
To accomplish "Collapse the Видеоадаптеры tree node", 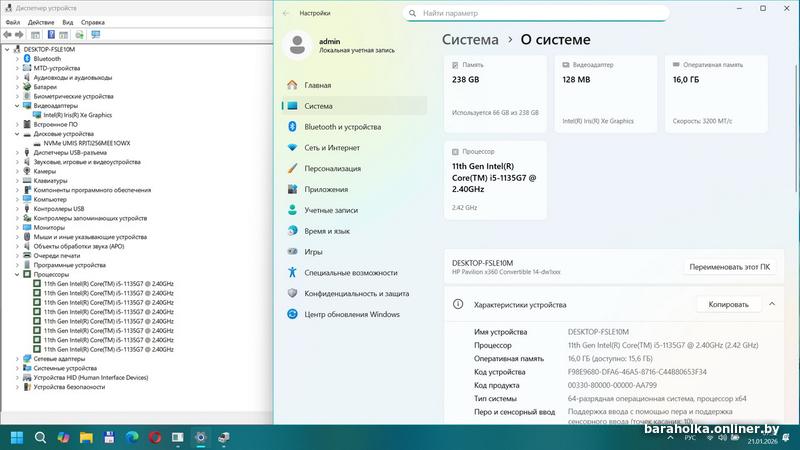I will pyautogui.click(x=17, y=106).
